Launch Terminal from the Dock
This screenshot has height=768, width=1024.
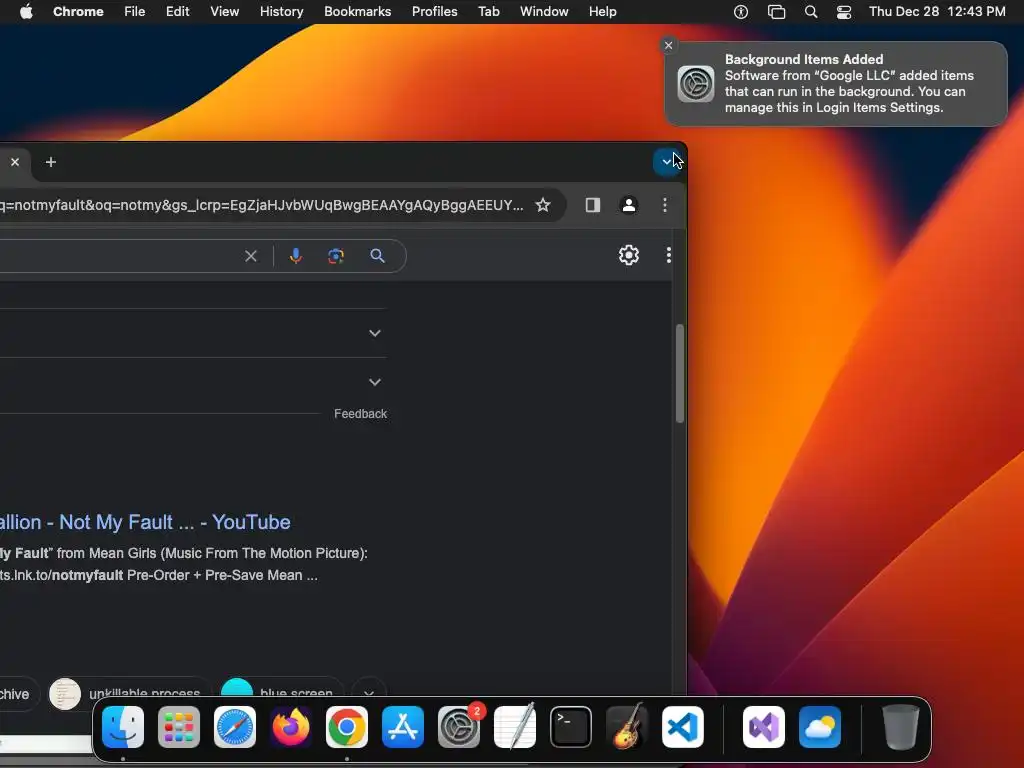click(x=571, y=727)
